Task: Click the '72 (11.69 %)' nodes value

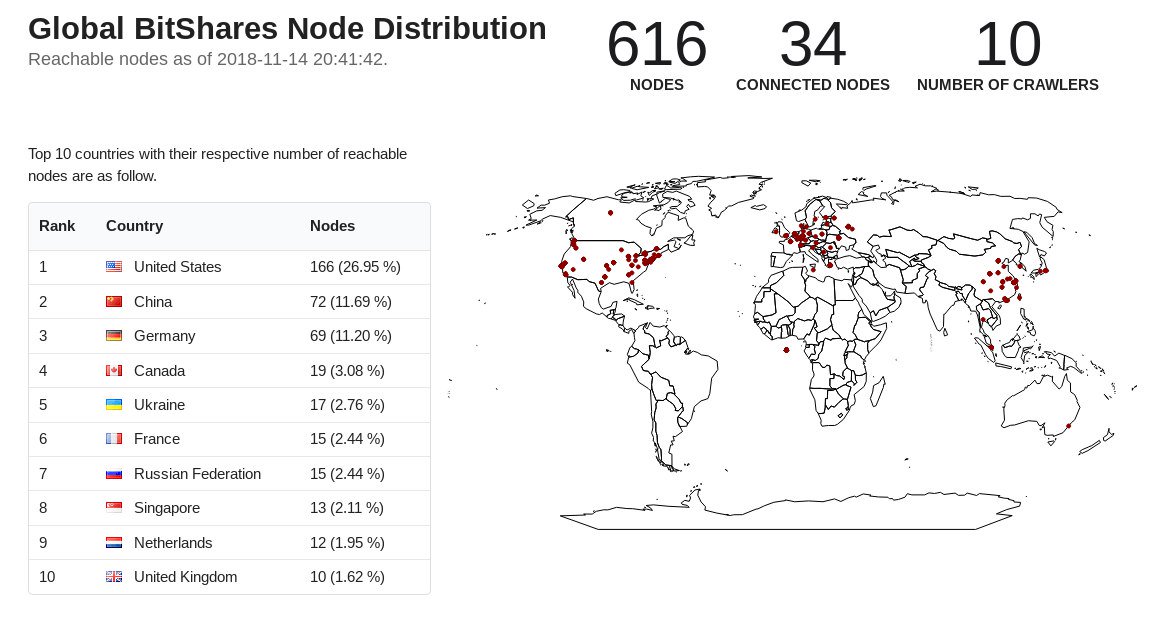Action: click(351, 301)
